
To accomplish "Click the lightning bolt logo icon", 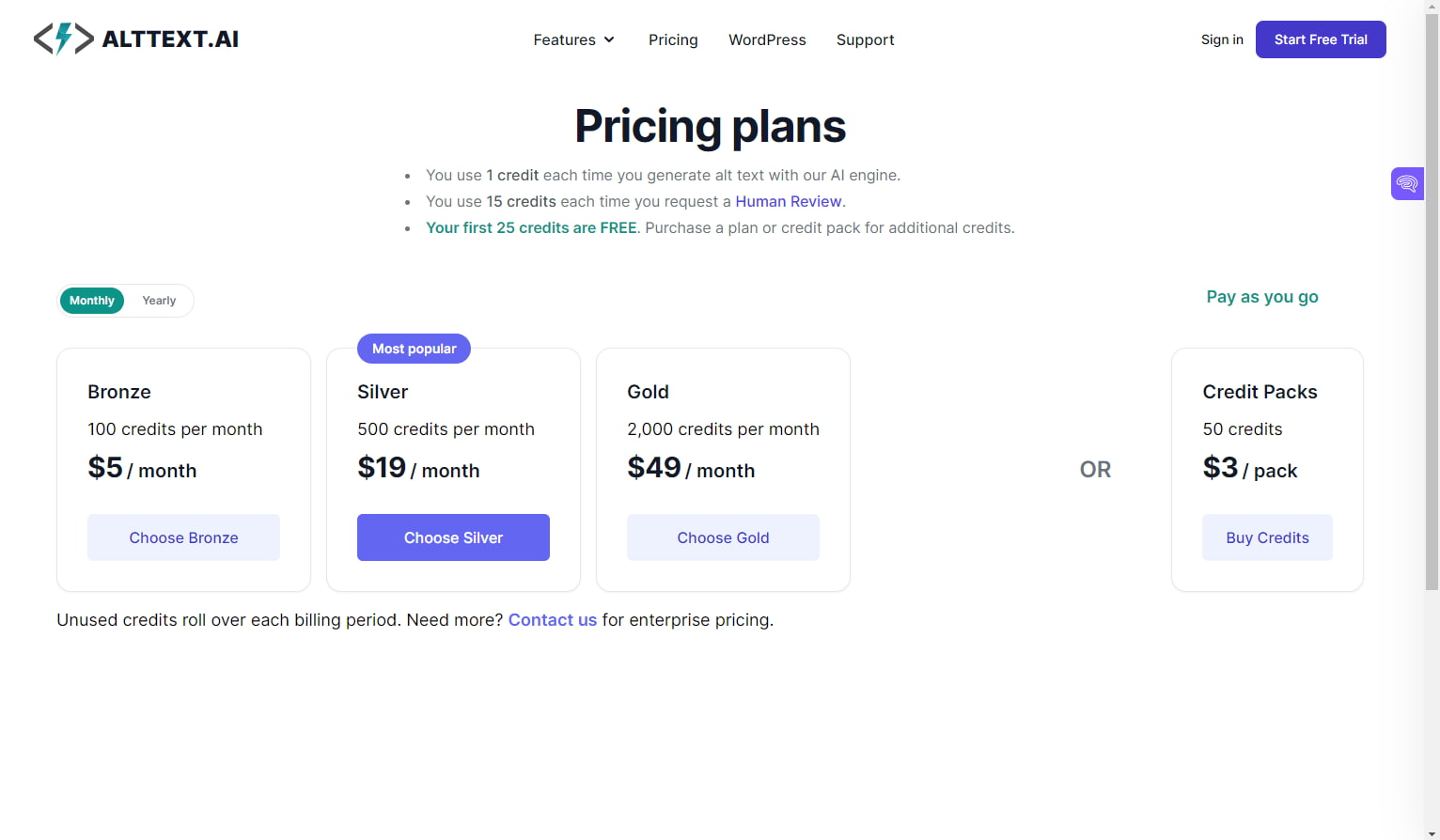I will pos(62,39).
